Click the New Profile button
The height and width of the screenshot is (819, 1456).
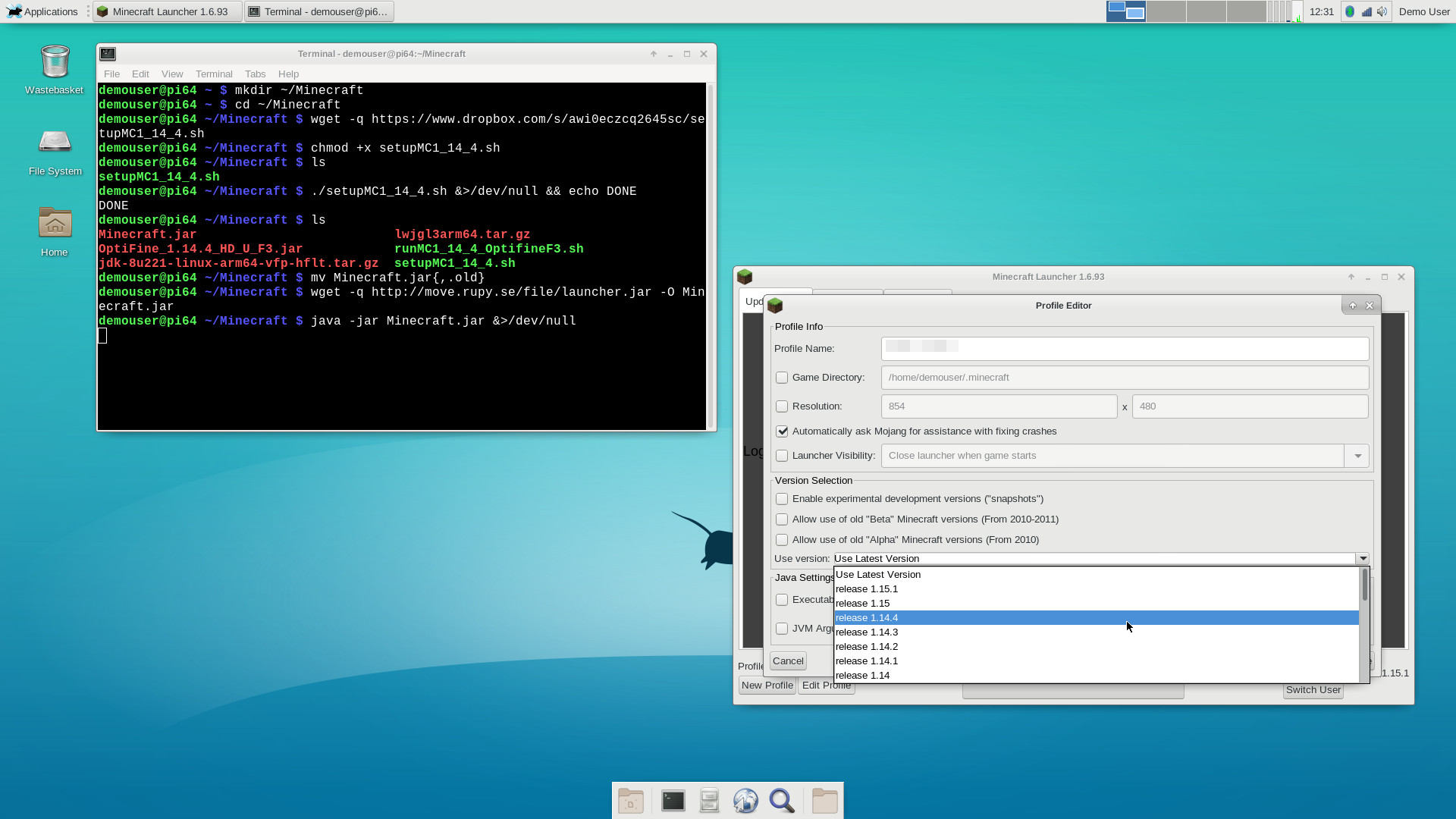click(x=767, y=686)
